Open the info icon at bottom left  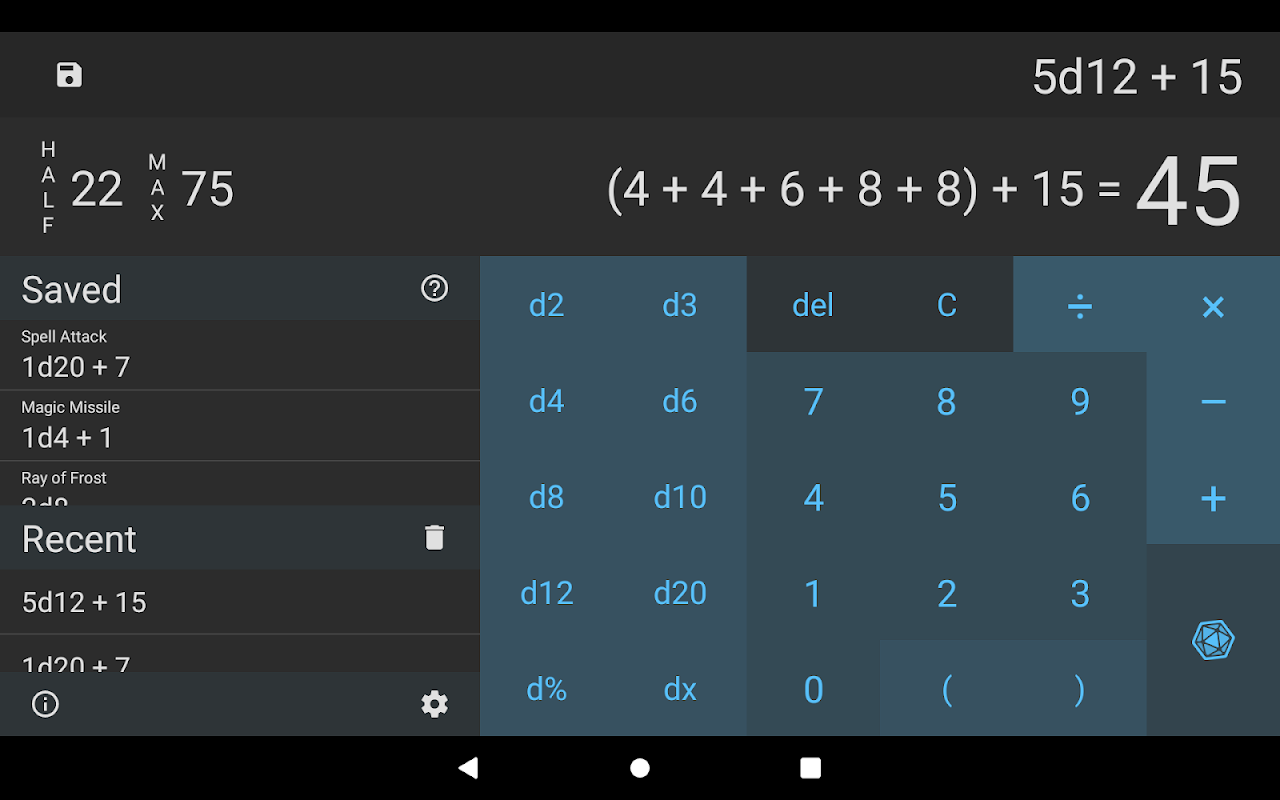point(45,704)
